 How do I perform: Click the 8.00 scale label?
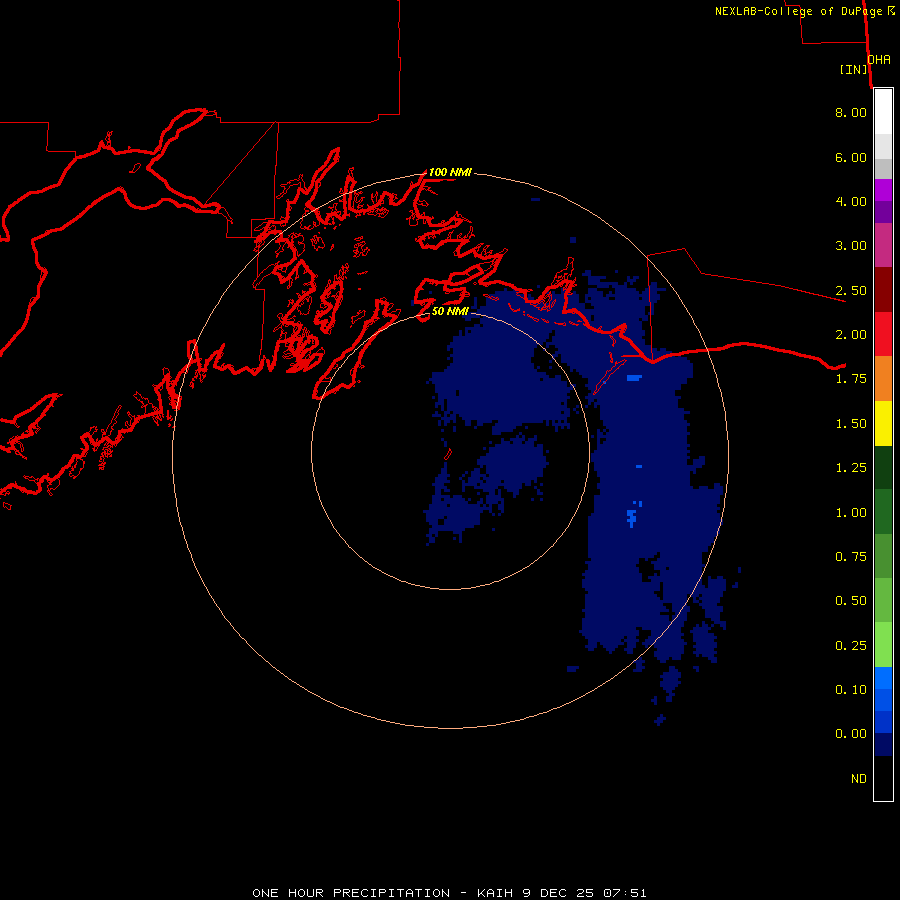[x=851, y=112]
